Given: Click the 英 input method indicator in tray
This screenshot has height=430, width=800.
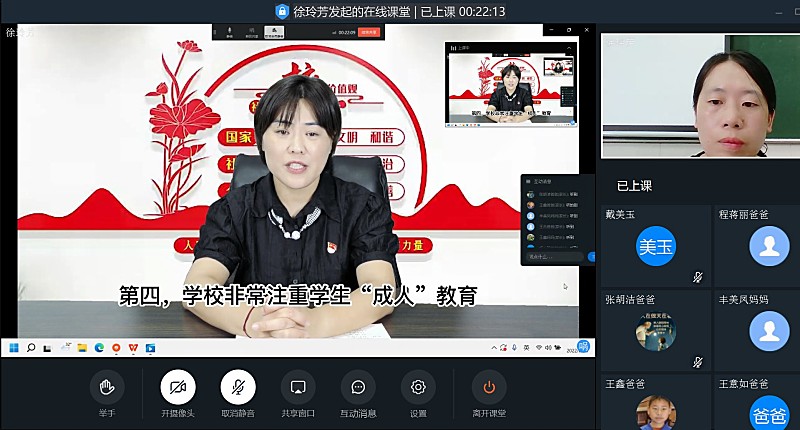Looking at the screenshot, I should coord(527,348).
